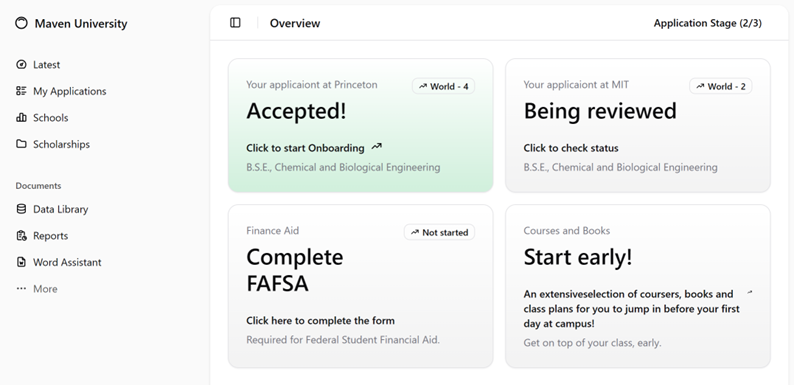Click the Not started status badge

(439, 233)
